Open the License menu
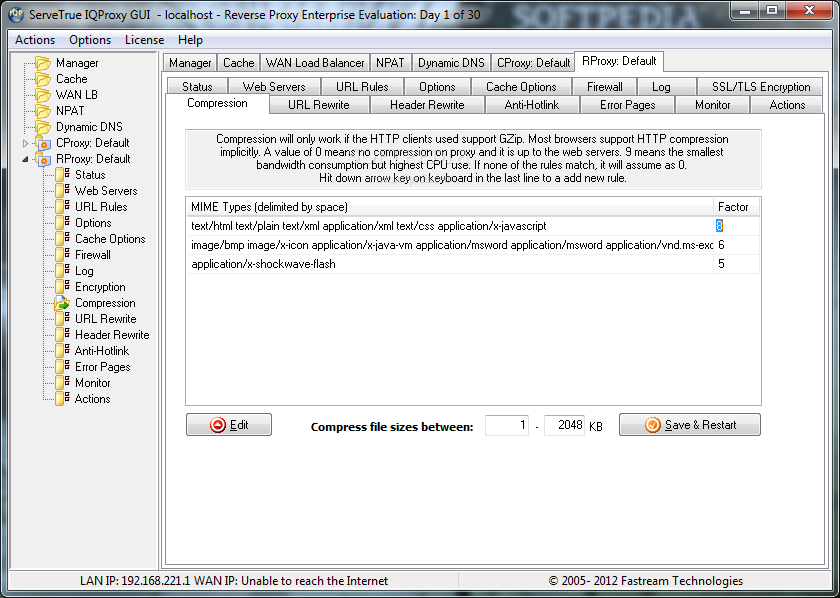Screen dimensions: 840x598 point(144,40)
